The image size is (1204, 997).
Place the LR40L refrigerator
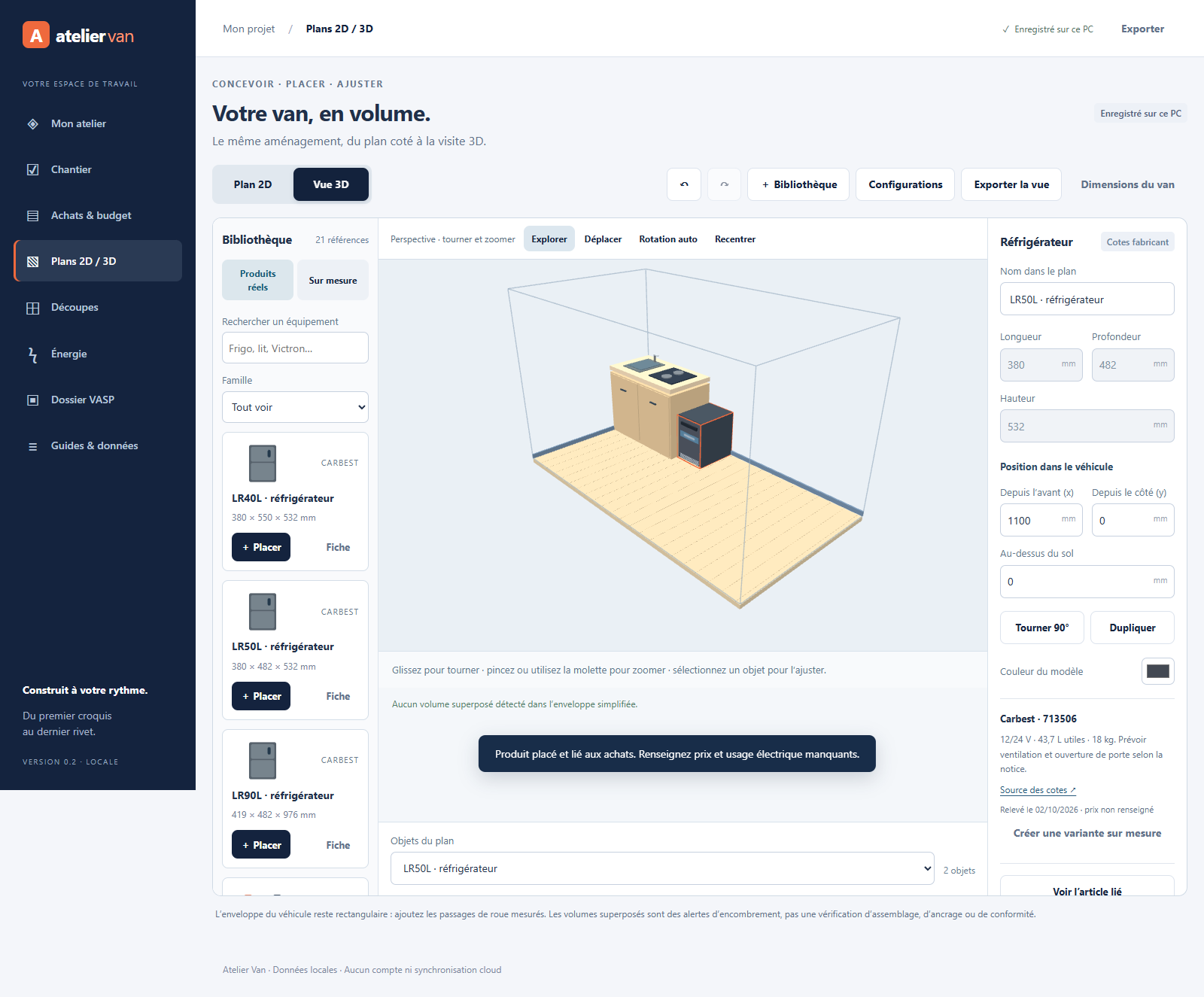pyautogui.click(x=261, y=547)
